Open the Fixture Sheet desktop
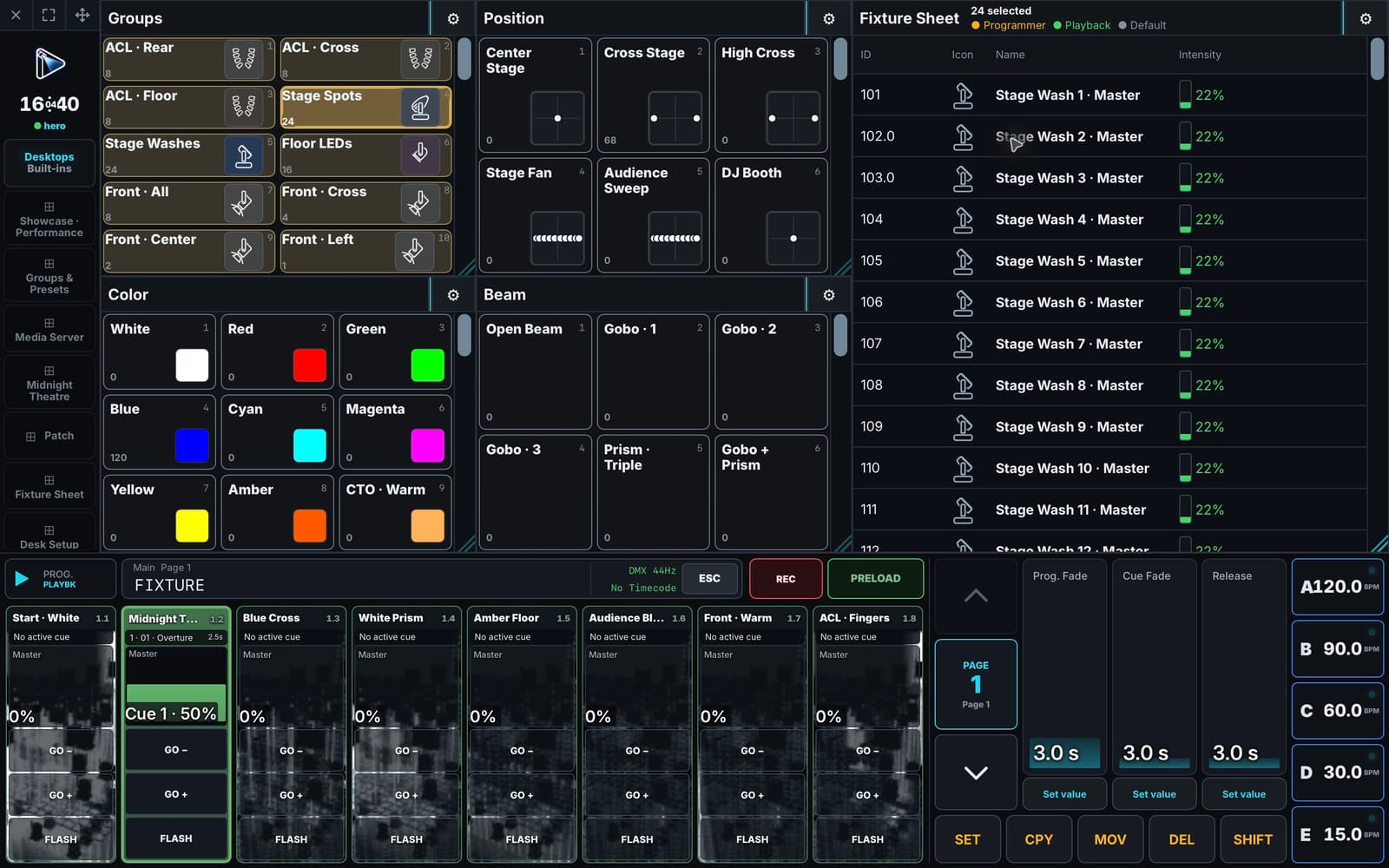 click(x=49, y=487)
